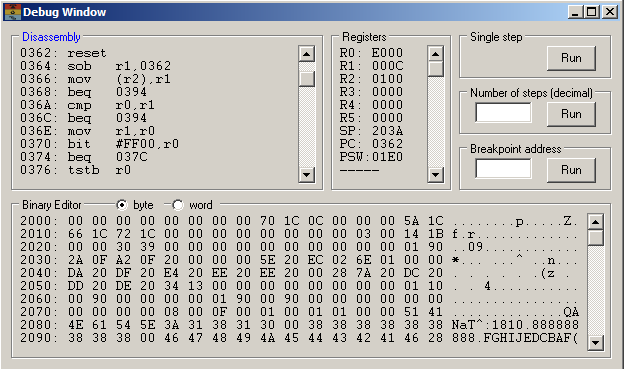Click Binary Editor scrollbar down arrow
The width and height of the screenshot is (624, 369).
pyautogui.click(x=595, y=342)
